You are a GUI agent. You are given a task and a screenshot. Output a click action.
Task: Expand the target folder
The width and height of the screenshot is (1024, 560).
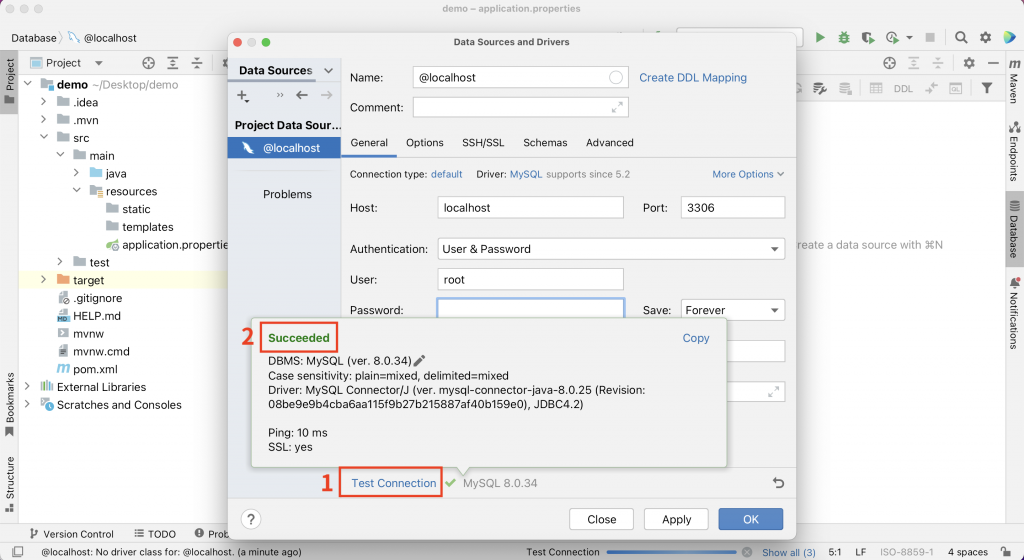click(44, 279)
